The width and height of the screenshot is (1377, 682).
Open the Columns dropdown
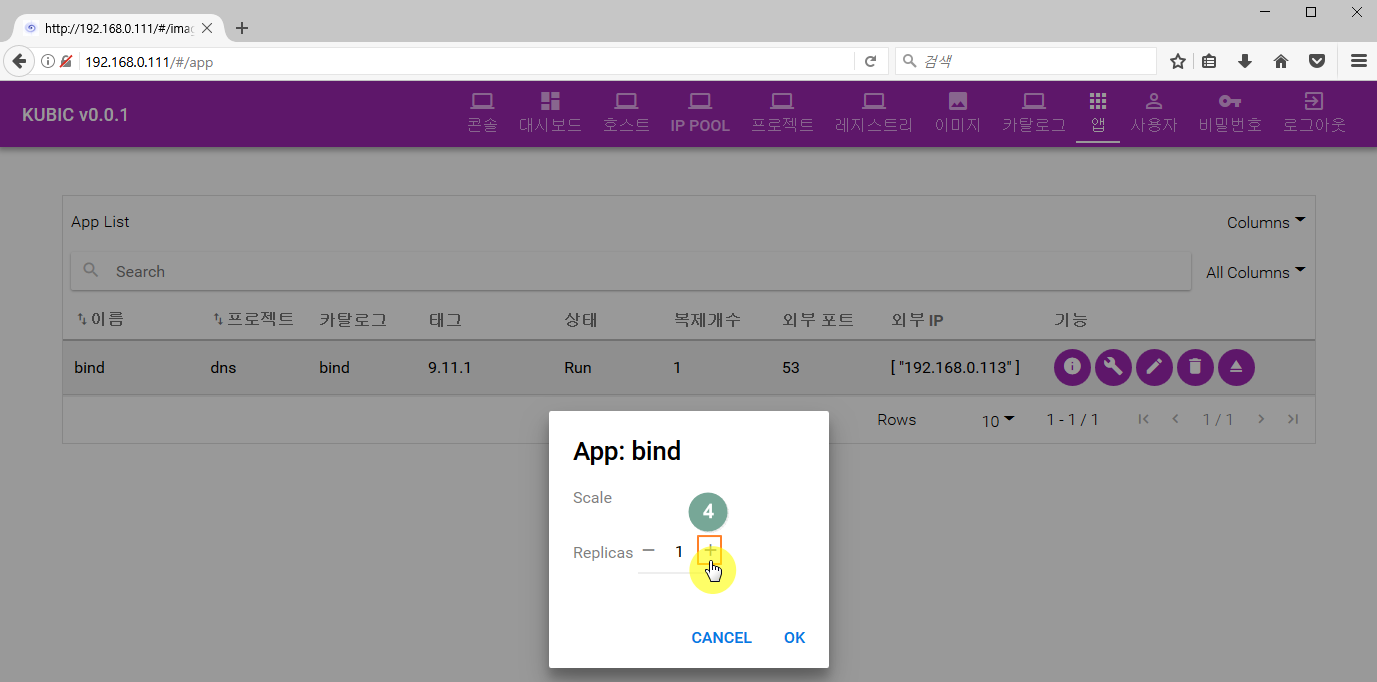click(x=1266, y=222)
